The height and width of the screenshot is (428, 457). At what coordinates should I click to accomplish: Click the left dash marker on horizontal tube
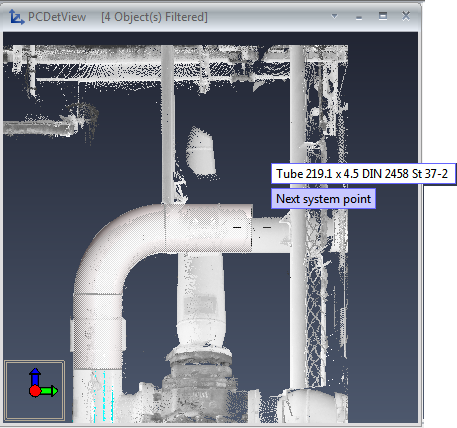237,228
